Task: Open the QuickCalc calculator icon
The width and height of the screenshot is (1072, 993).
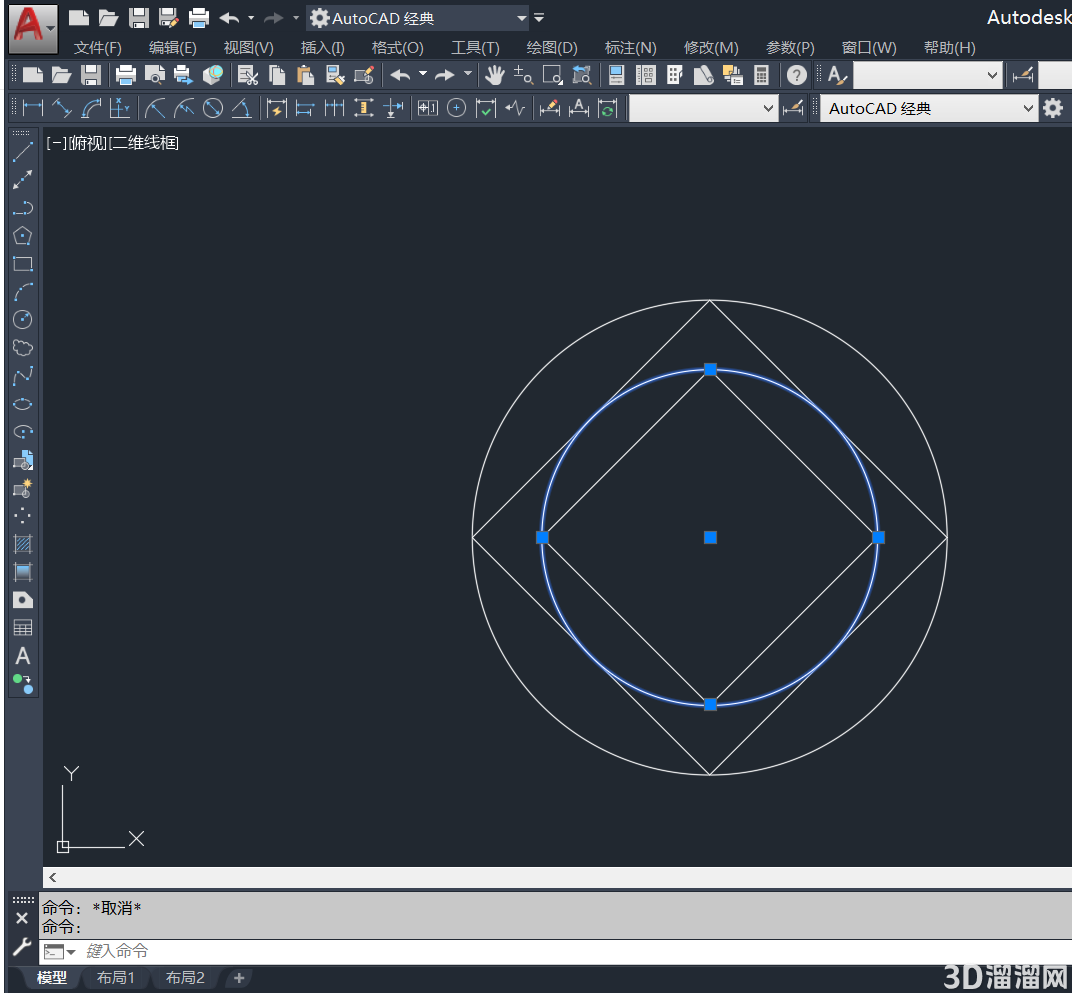Action: click(x=761, y=75)
